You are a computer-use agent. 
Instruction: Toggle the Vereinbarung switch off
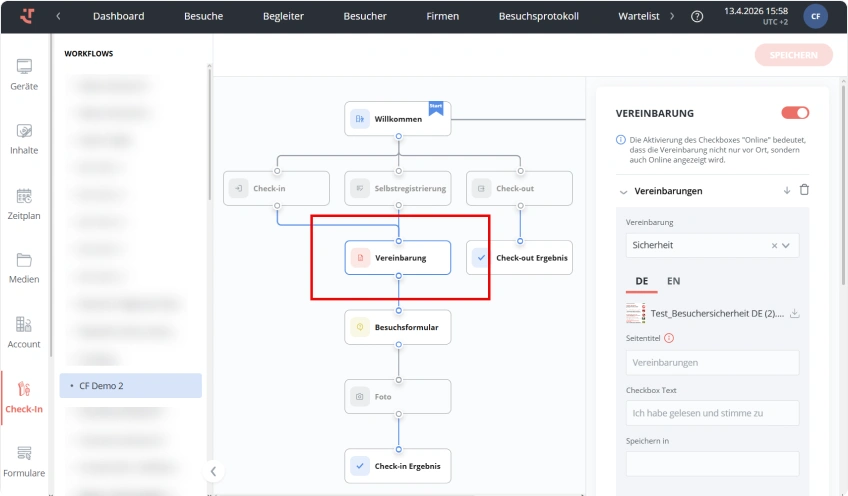pyautogui.click(x=795, y=113)
